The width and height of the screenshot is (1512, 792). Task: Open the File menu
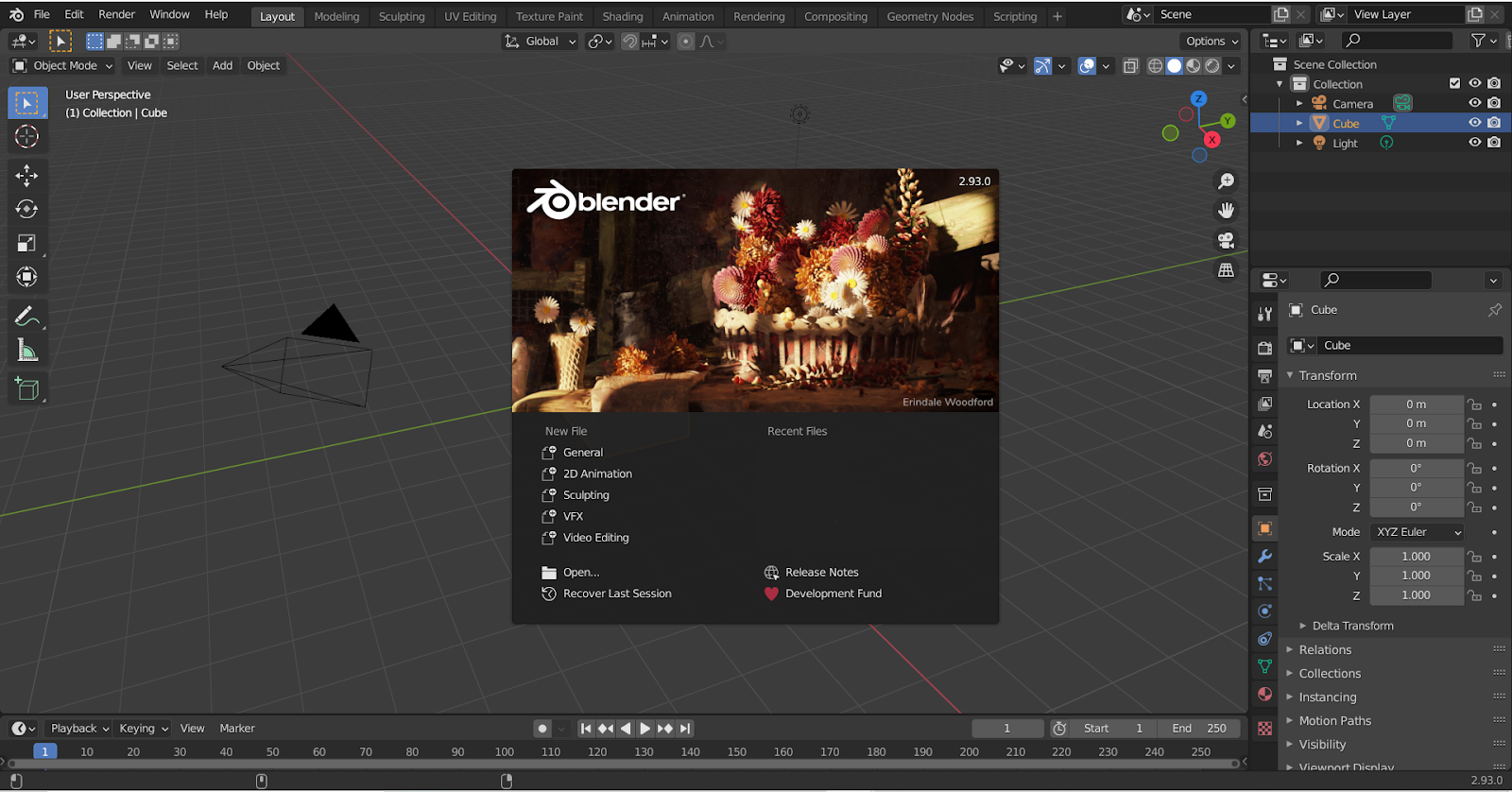[42, 14]
